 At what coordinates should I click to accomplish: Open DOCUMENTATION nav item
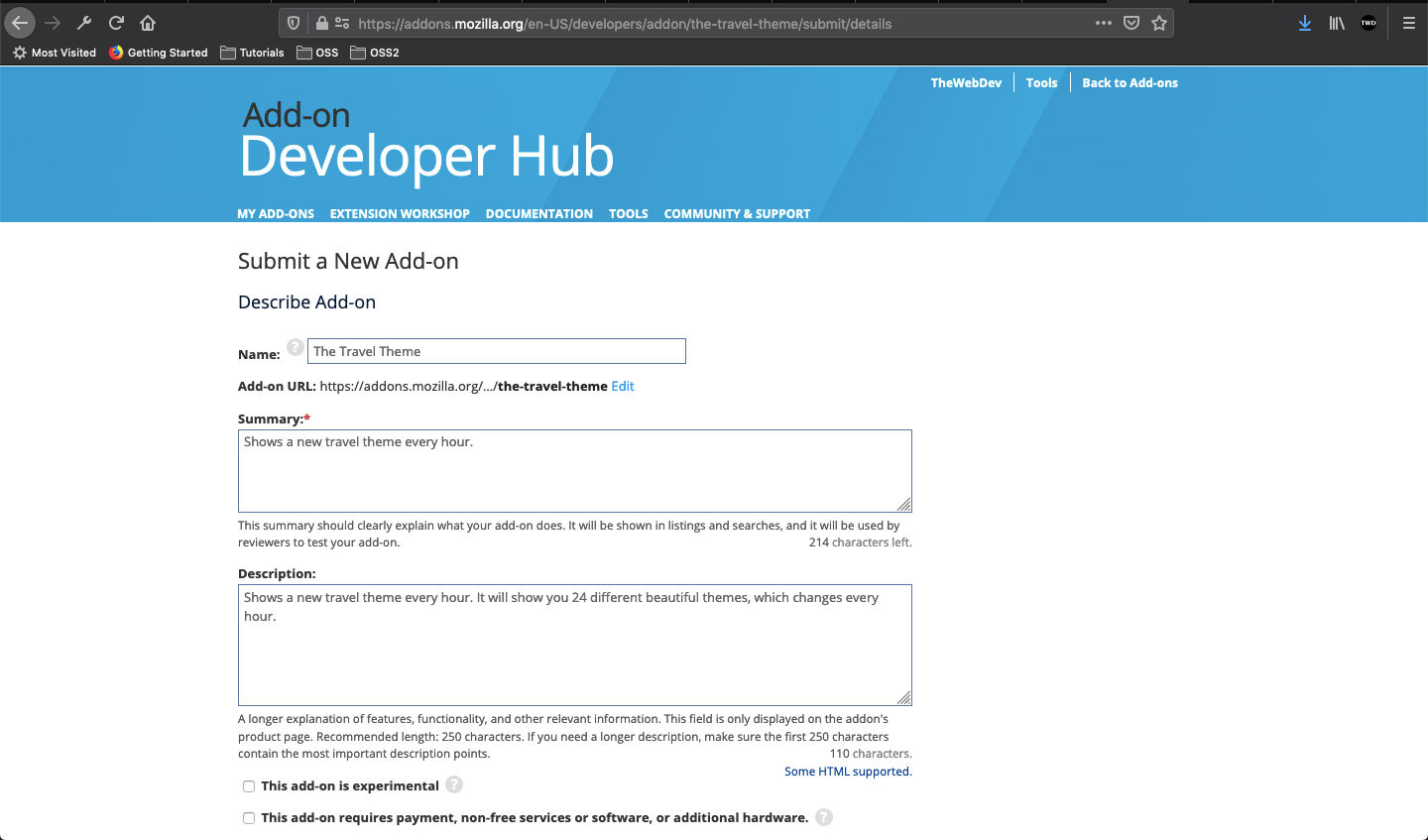(539, 213)
